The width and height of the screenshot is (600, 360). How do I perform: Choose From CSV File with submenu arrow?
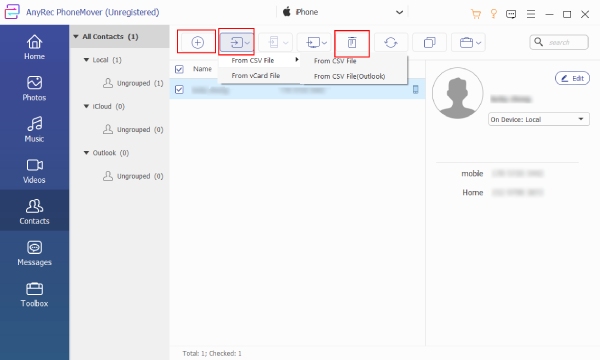coord(259,60)
